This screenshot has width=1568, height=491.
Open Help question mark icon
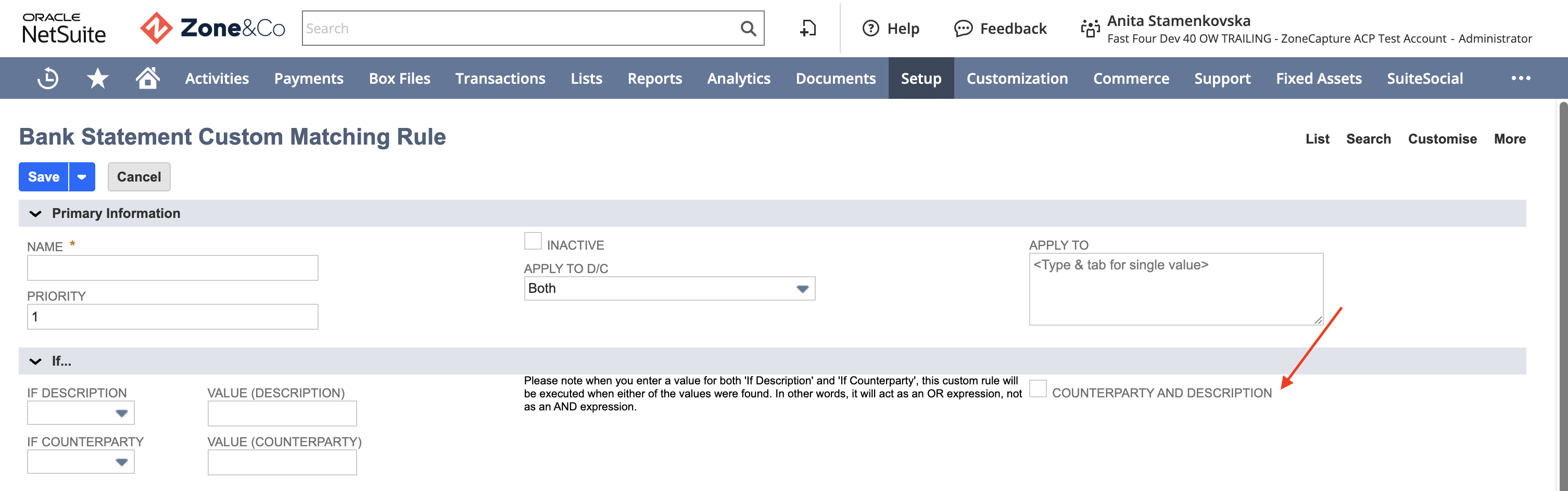tap(870, 28)
